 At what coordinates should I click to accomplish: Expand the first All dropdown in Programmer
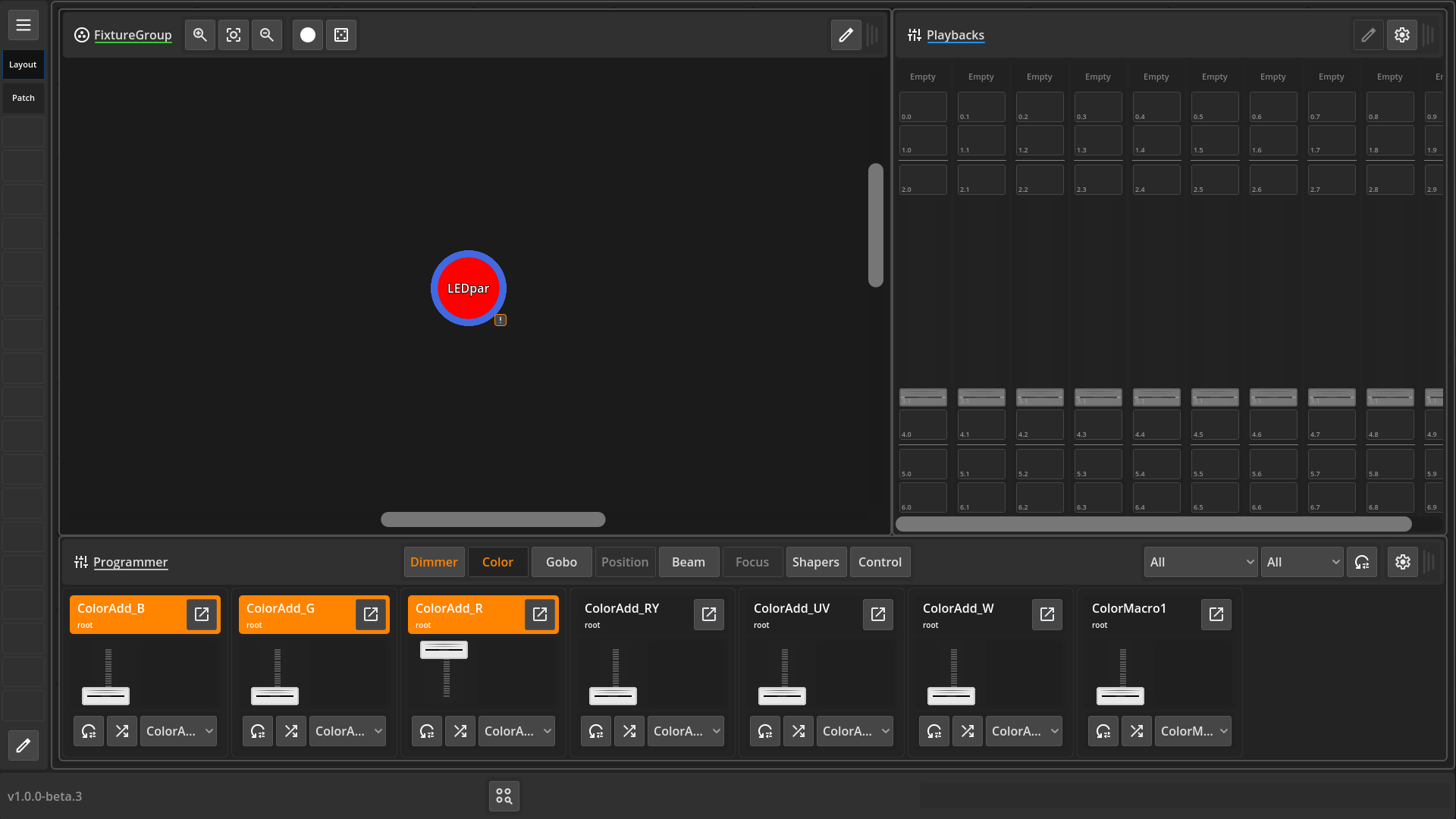pos(1200,562)
